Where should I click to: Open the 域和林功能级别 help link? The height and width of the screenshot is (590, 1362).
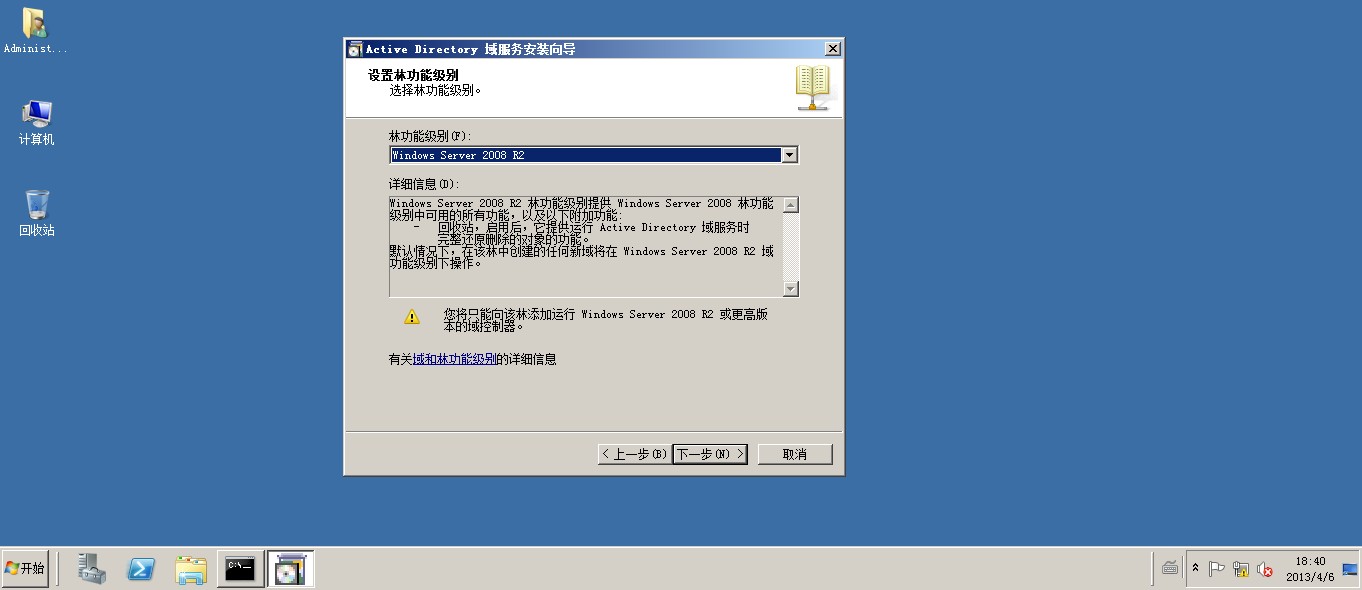454,359
